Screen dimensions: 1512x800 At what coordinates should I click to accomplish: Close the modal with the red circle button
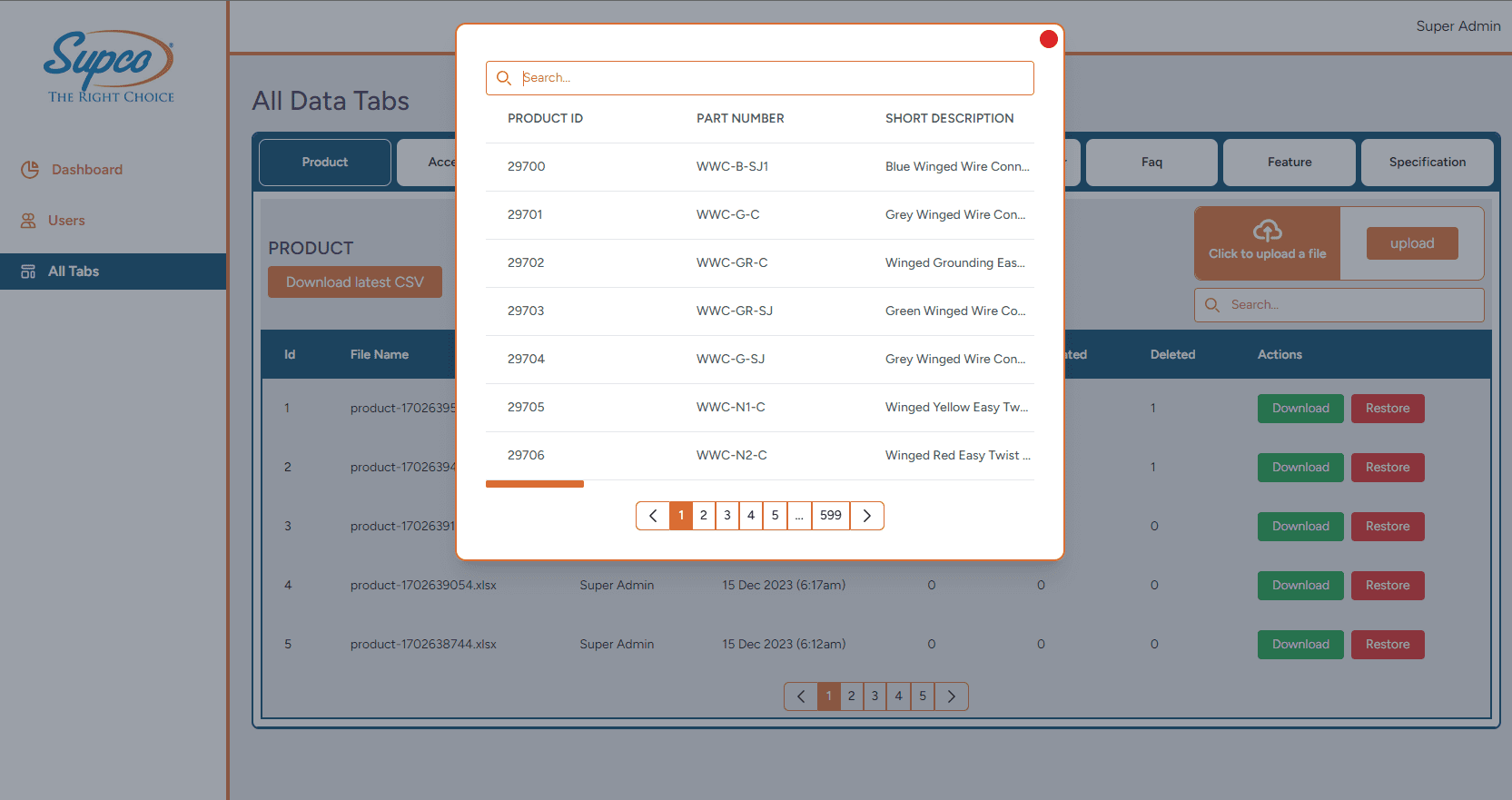[1048, 39]
